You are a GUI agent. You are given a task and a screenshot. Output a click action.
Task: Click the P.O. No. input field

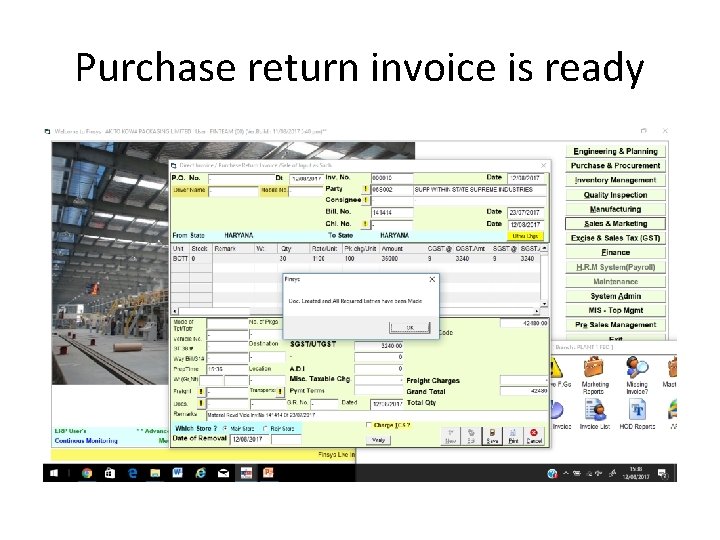click(x=241, y=178)
